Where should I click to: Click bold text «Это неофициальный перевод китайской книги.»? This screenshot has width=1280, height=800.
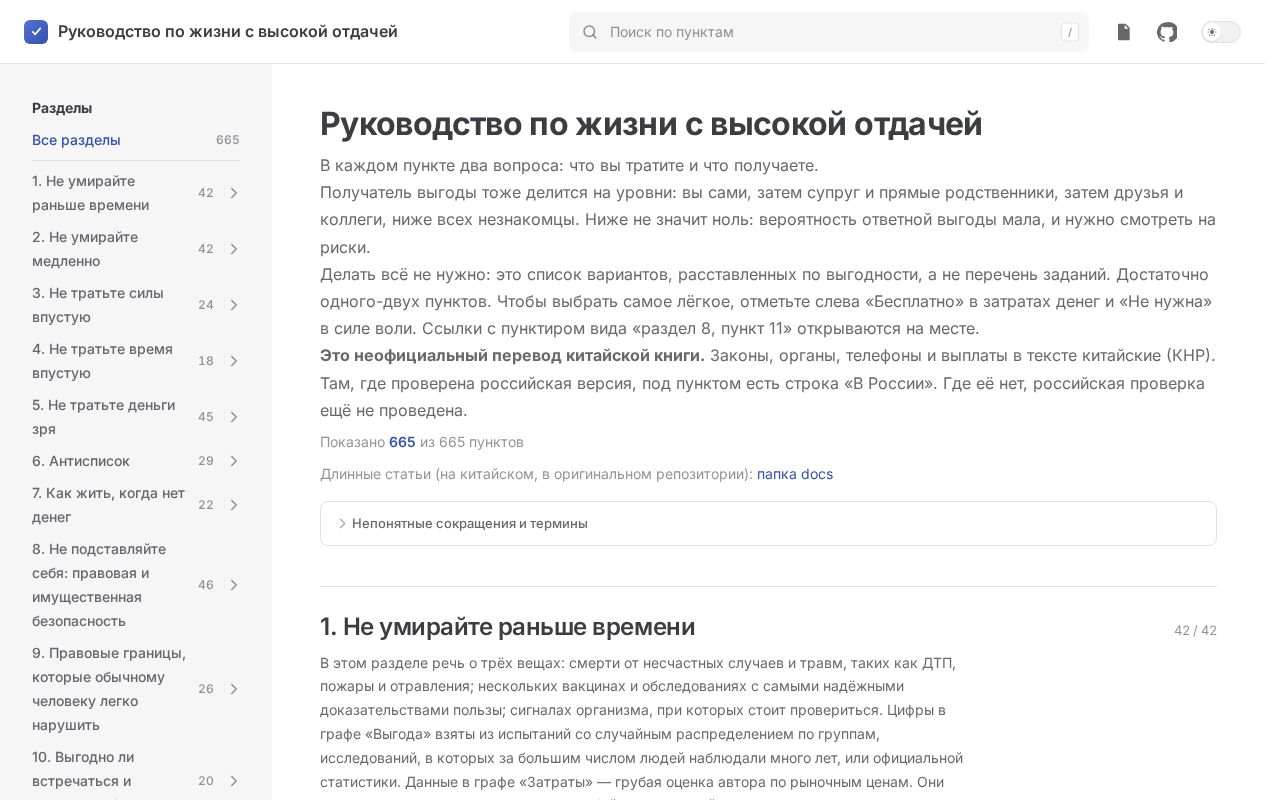(x=512, y=355)
